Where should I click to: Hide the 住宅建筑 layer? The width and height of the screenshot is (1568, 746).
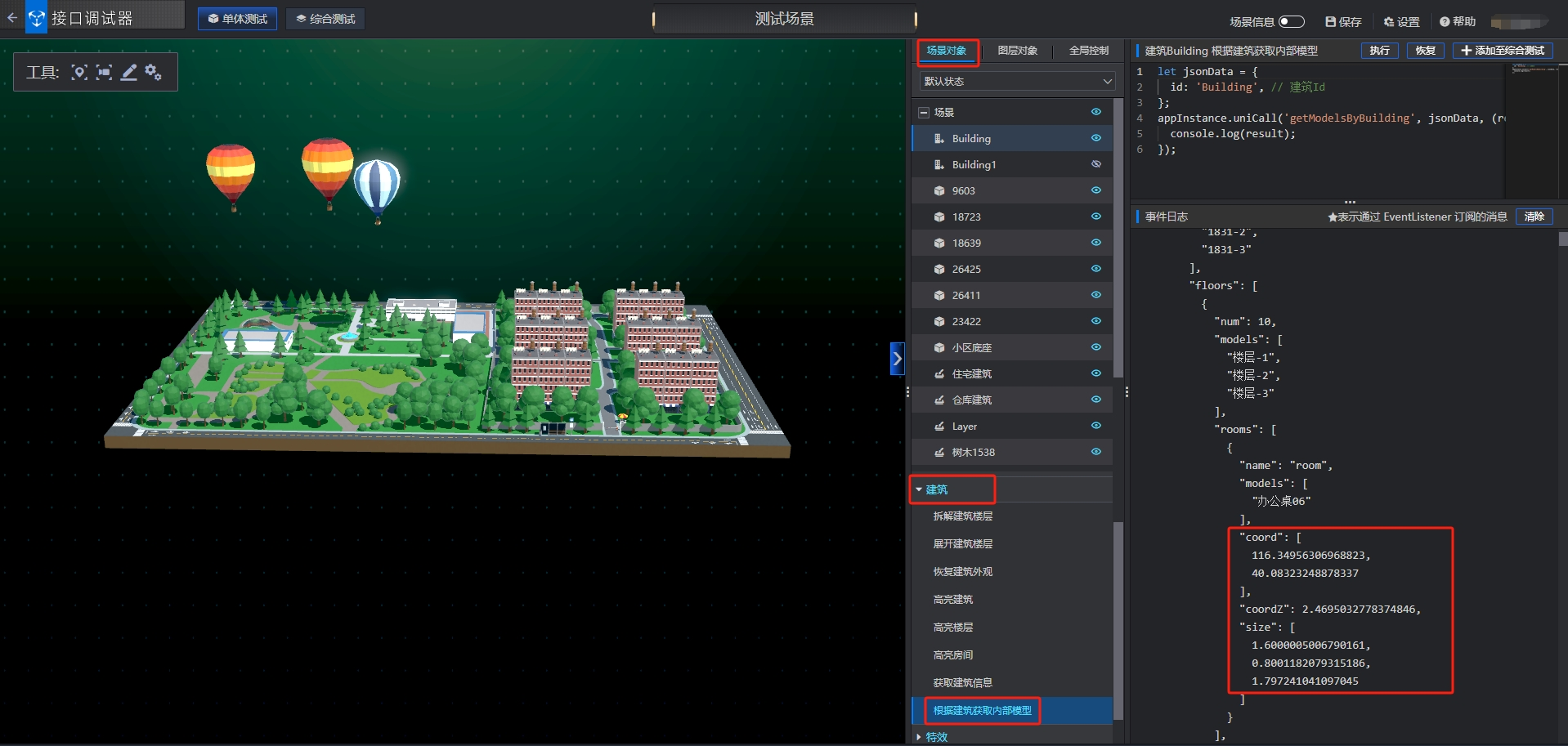(x=1095, y=373)
